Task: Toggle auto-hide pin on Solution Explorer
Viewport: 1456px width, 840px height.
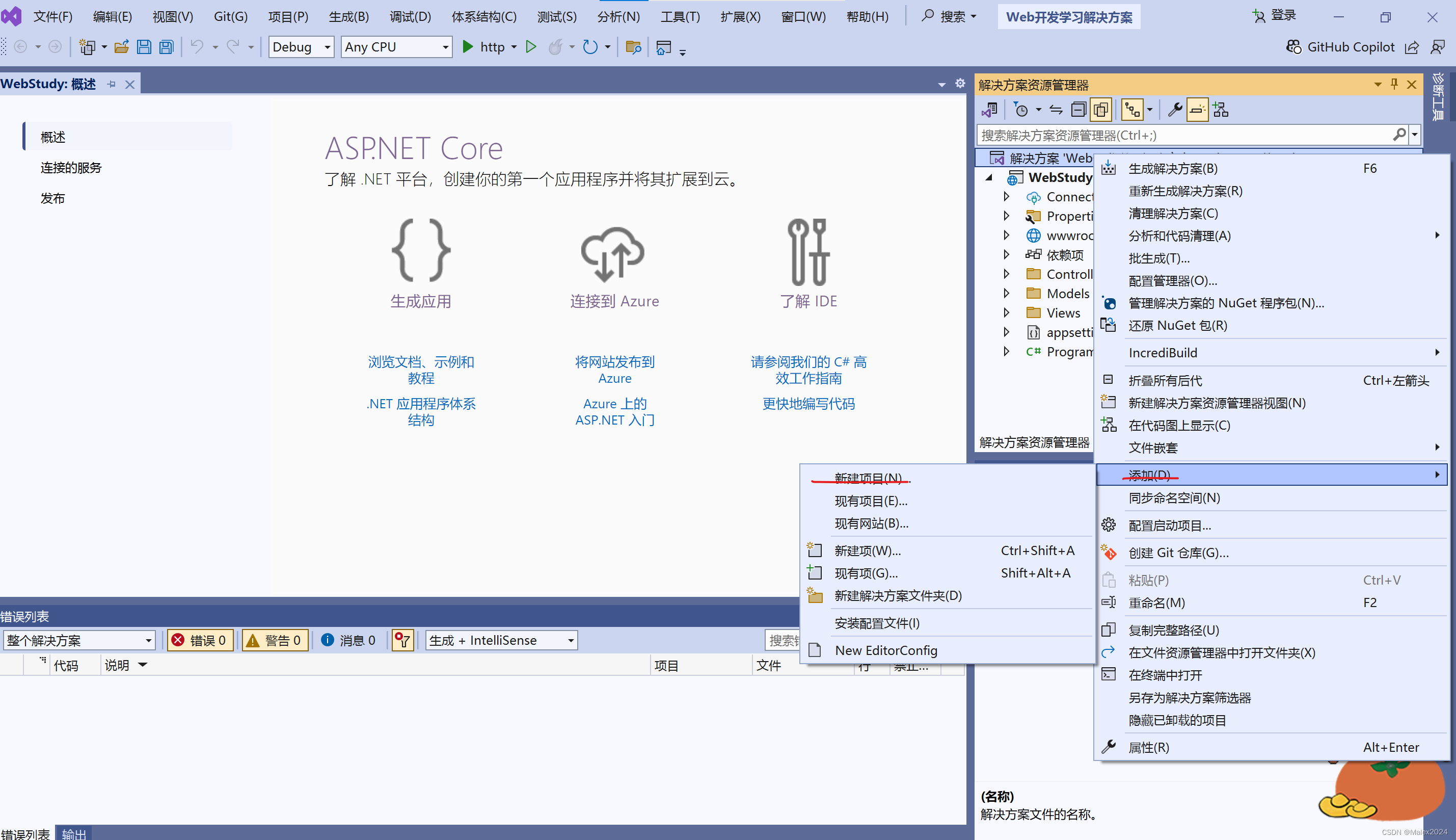Action: pos(1394,84)
